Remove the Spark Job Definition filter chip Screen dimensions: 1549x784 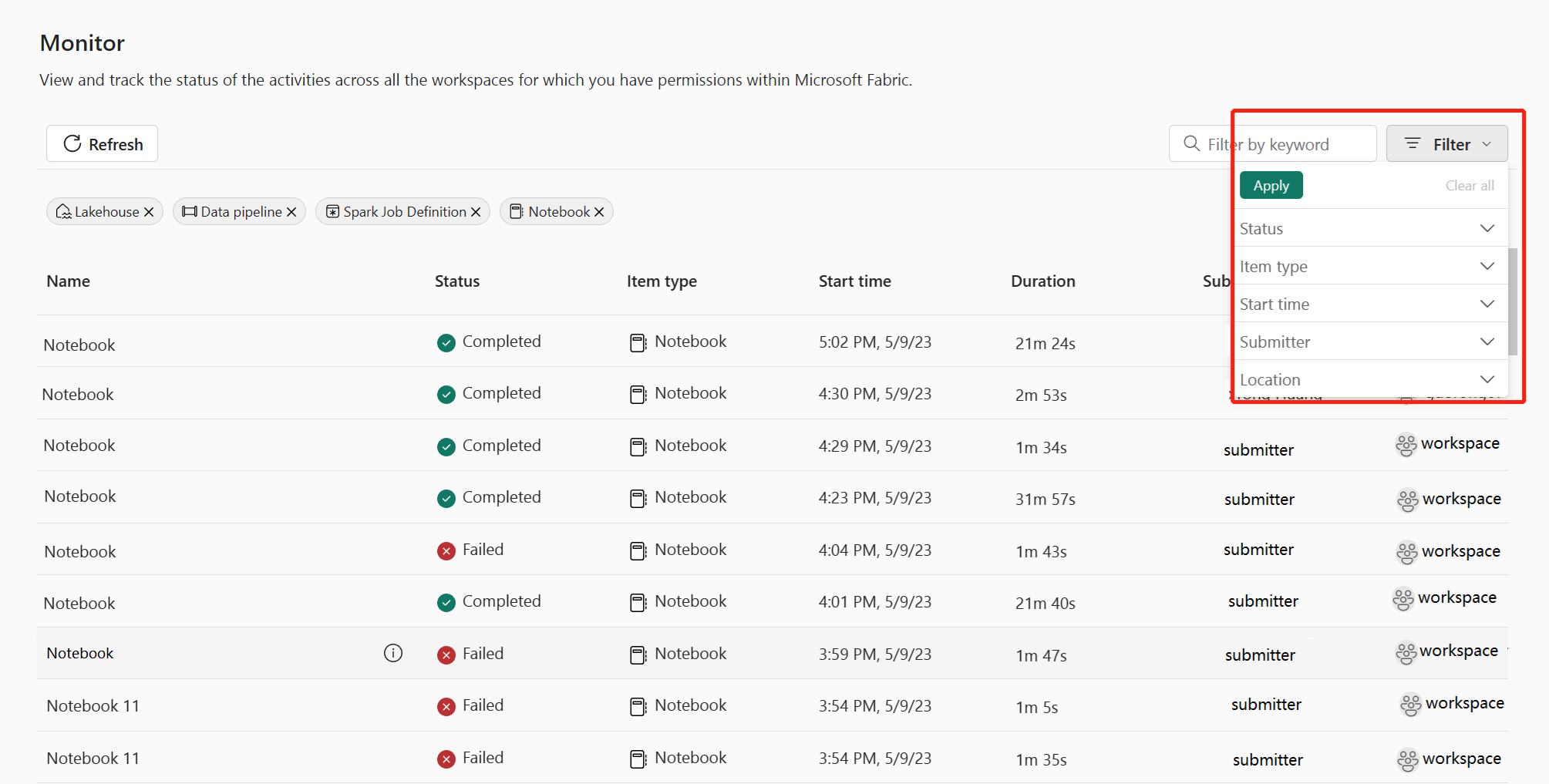click(476, 212)
